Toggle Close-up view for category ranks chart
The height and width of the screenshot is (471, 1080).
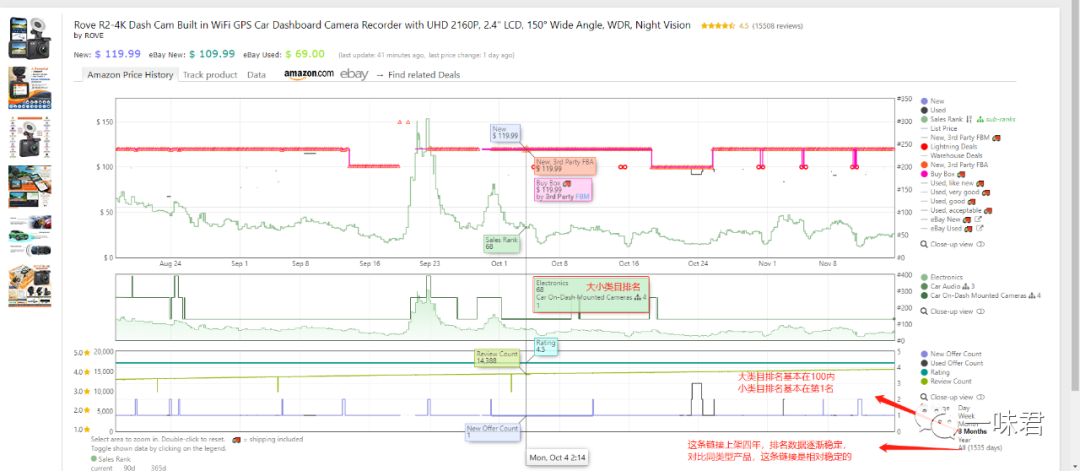[x=952, y=311]
